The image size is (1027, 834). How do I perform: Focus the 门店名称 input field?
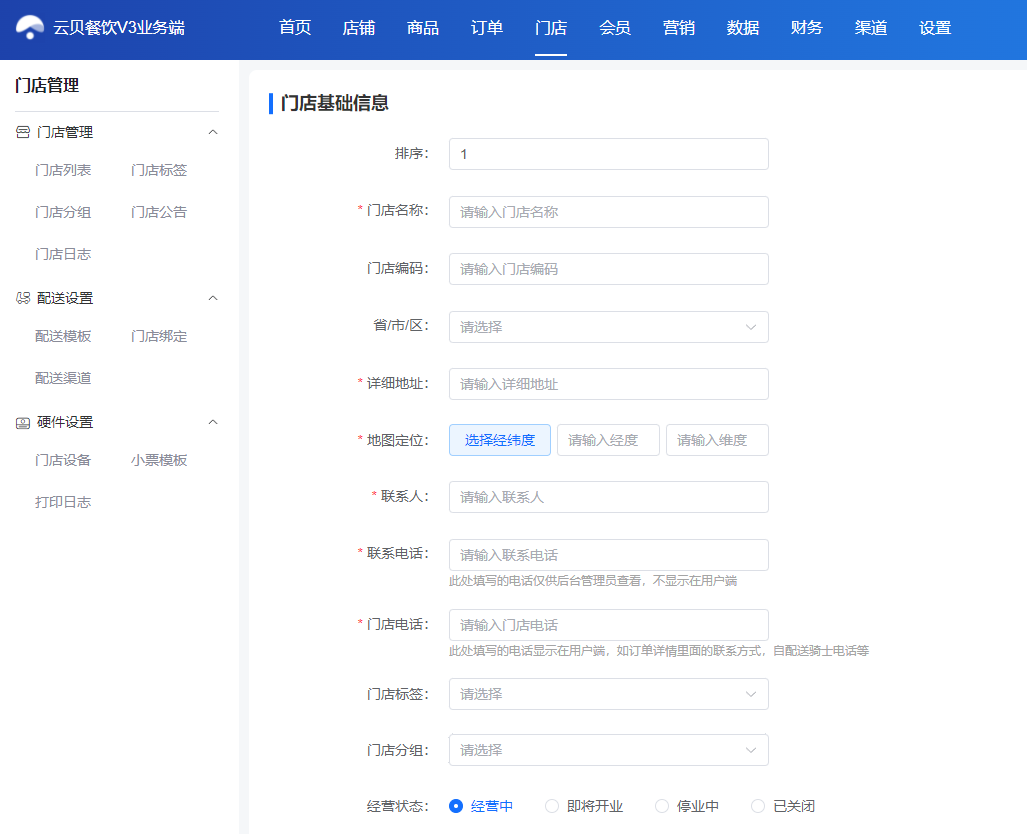pos(608,212)
